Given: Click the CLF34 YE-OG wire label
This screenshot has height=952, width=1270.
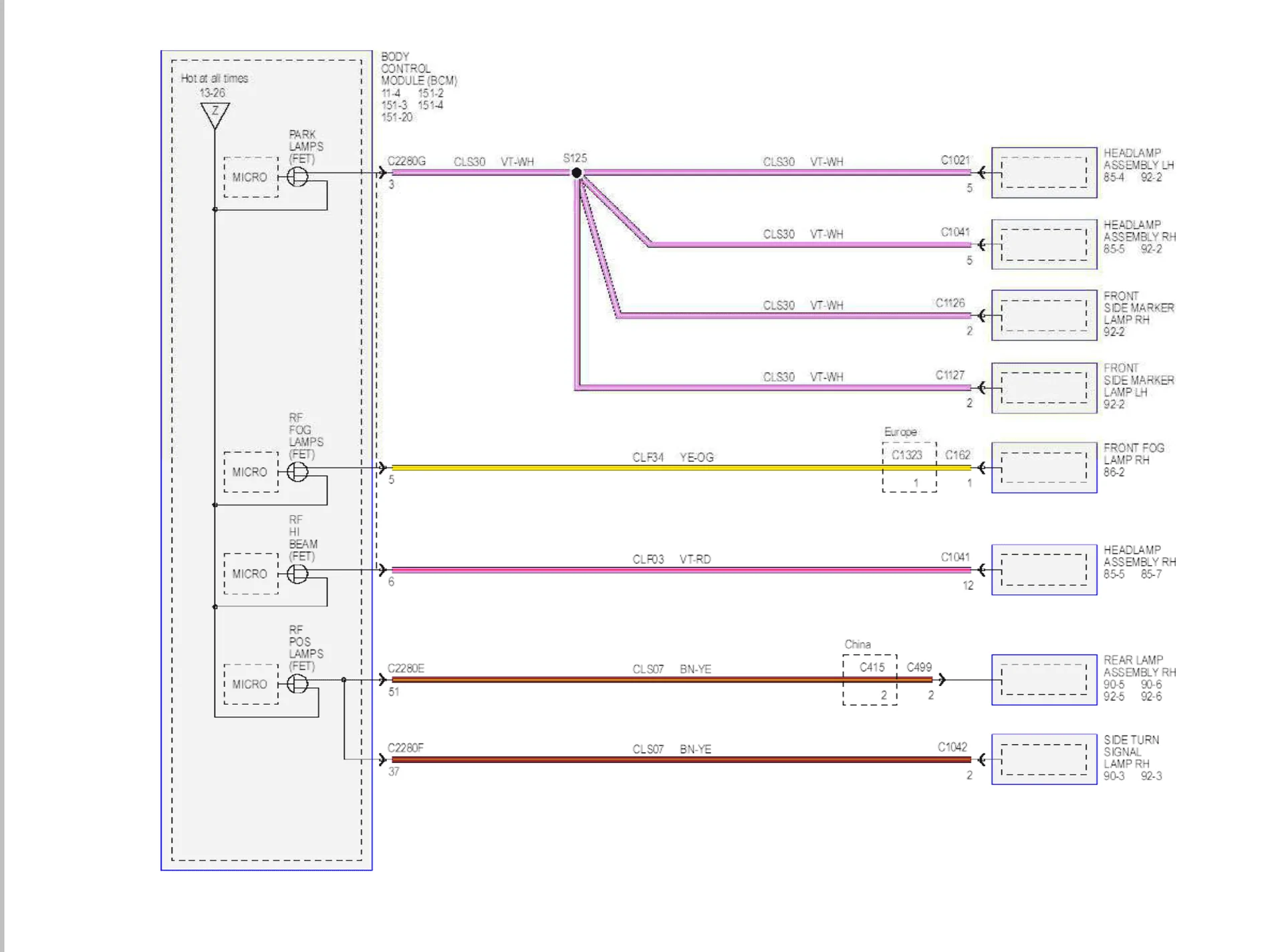Looking at the screenshot, I should pos(673,458).
